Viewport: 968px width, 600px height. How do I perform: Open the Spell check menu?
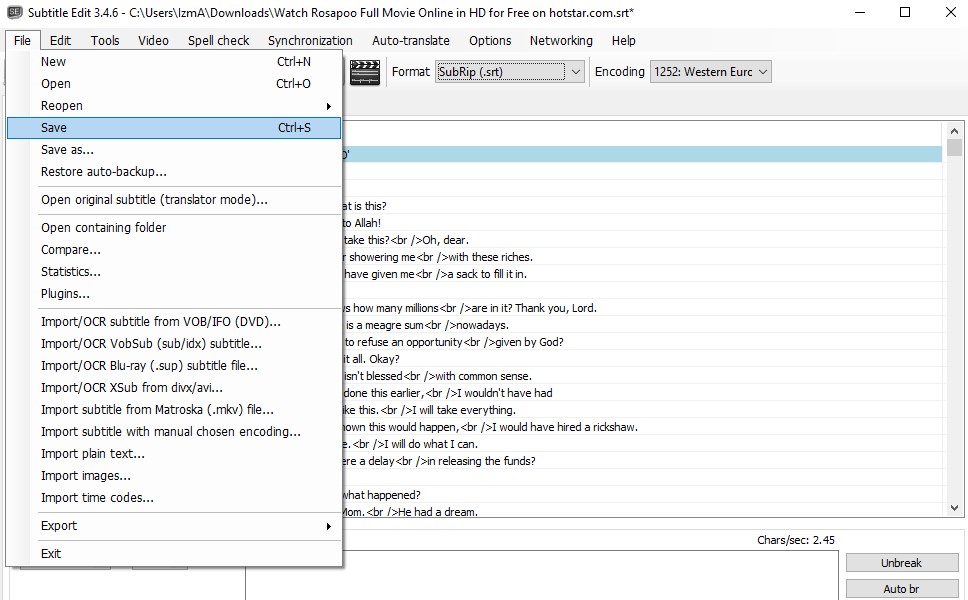(219, 41)
